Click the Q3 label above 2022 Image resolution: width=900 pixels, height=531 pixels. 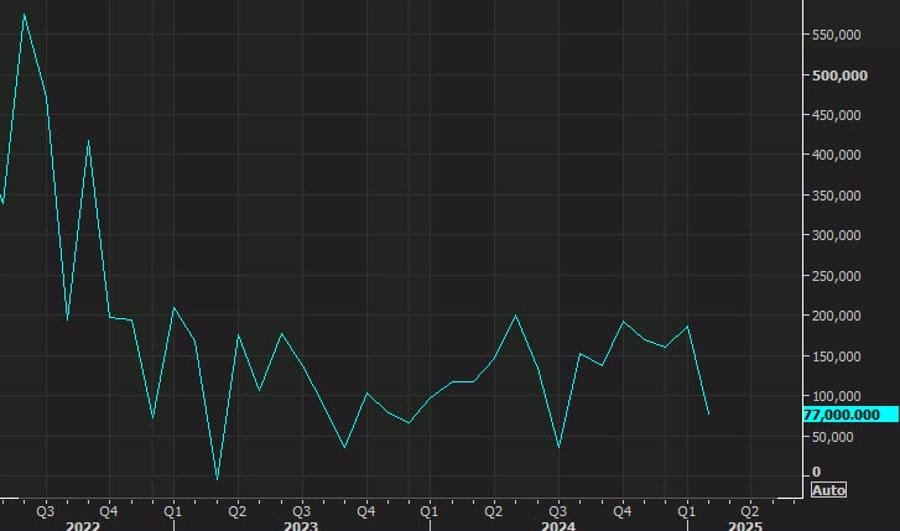pos(46,509)
